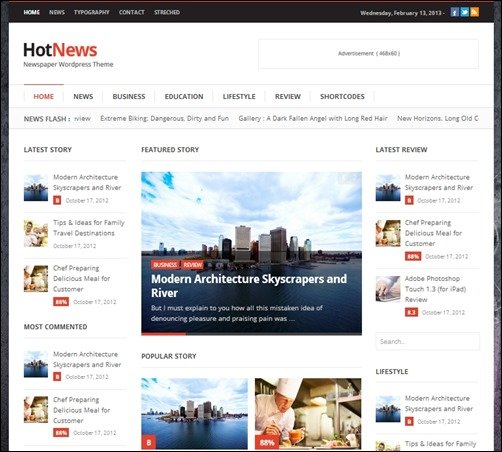Click Latest Story family travel thumbnail
This screenshot has width=502, height=452.
coord(36,233)
